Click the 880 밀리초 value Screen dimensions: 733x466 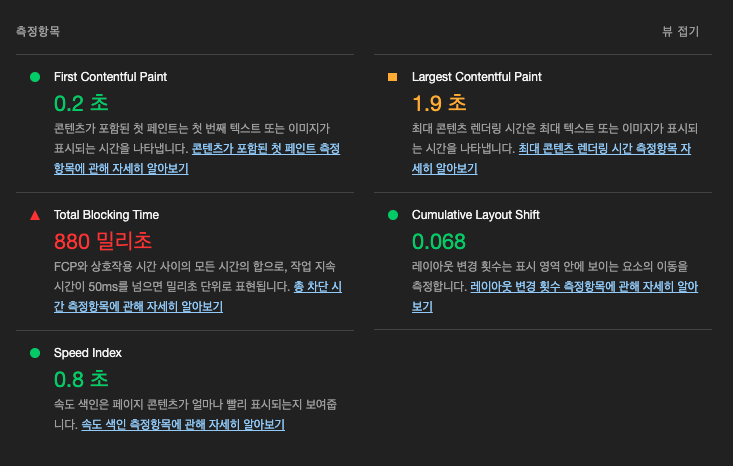(103, 241)
